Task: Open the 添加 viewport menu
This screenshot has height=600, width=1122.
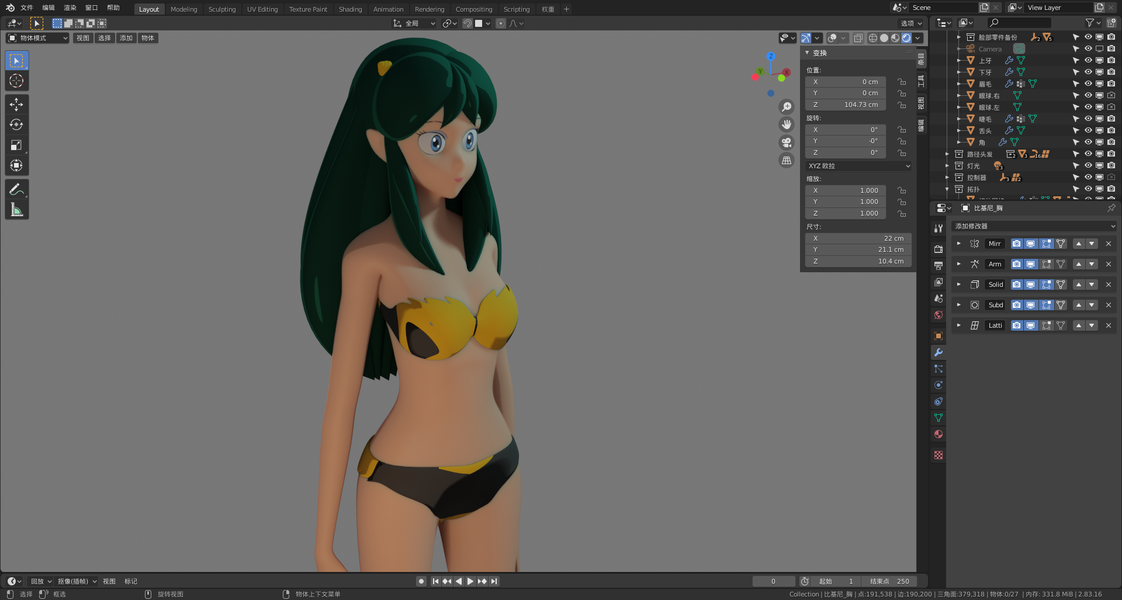Action: pos(126,38)
